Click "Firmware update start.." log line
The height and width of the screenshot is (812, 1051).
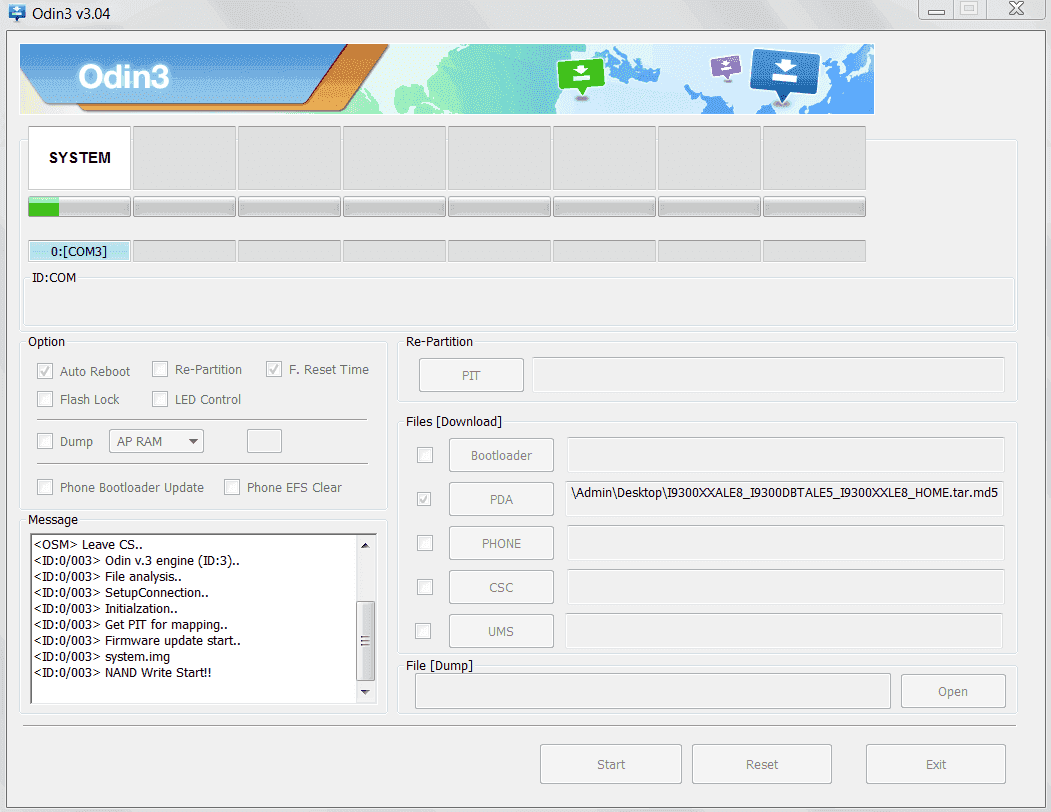click(x=137, y=640)
